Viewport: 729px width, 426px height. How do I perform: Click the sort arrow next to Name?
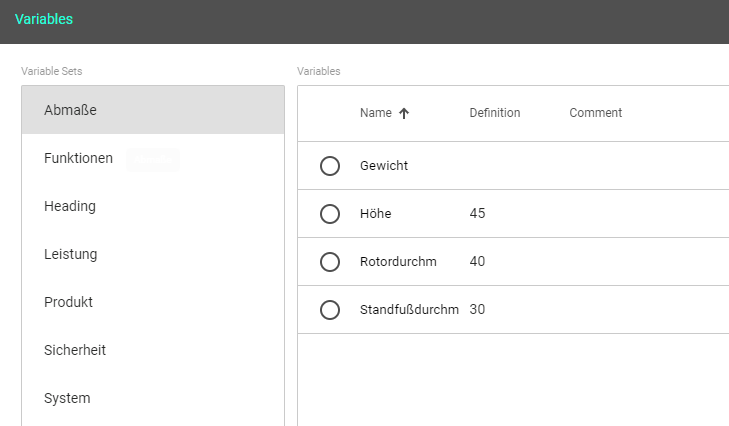[404, 113]
